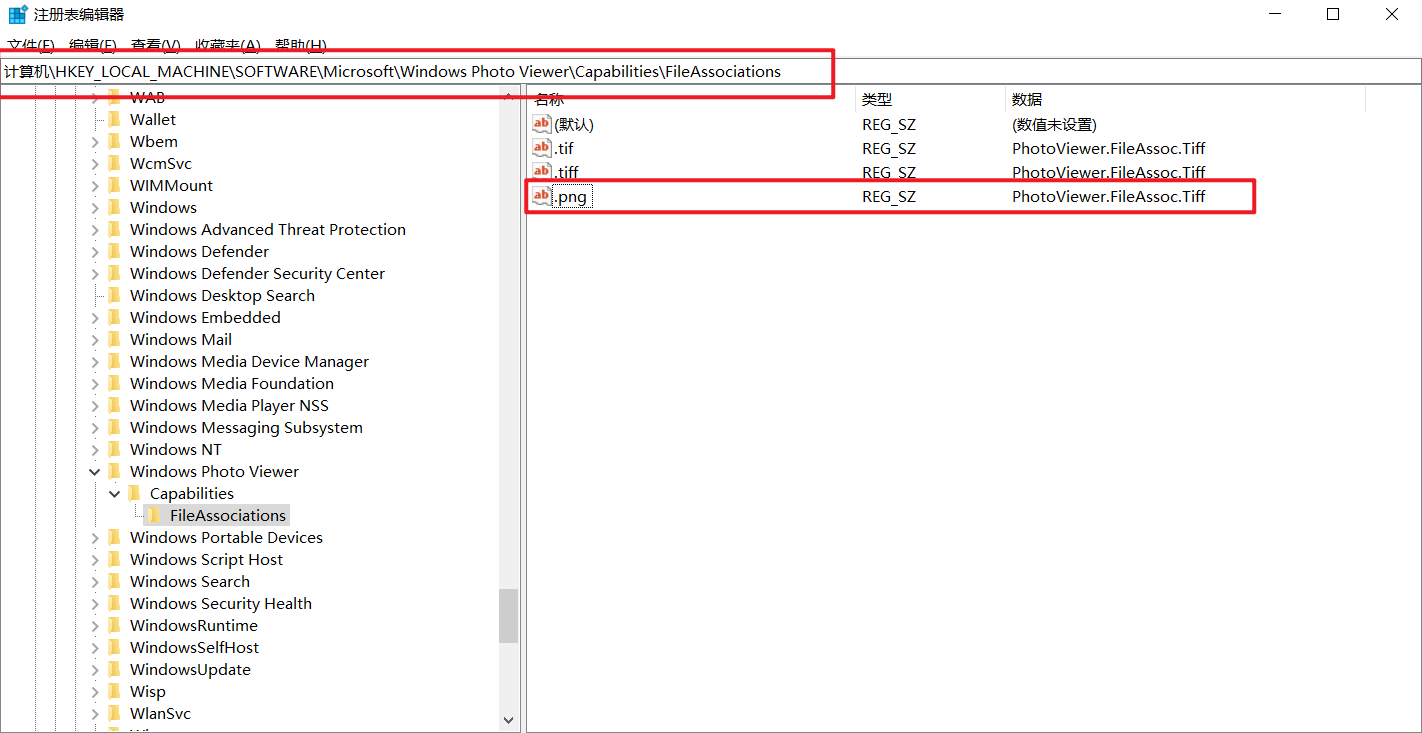Open the 收藏夹(A) menu

click(x=228, y=46)
